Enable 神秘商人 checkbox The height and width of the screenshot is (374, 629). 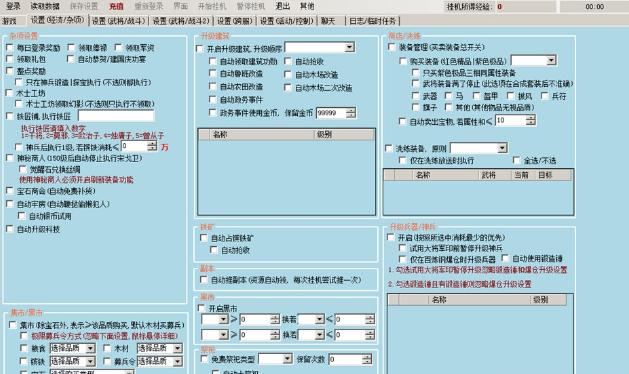(x=10, y=158)
